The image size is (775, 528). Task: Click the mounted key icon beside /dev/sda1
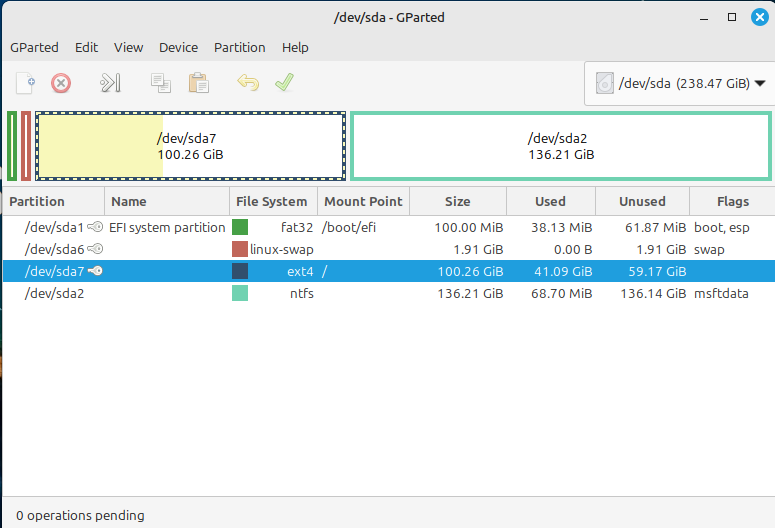click(95, 227)
